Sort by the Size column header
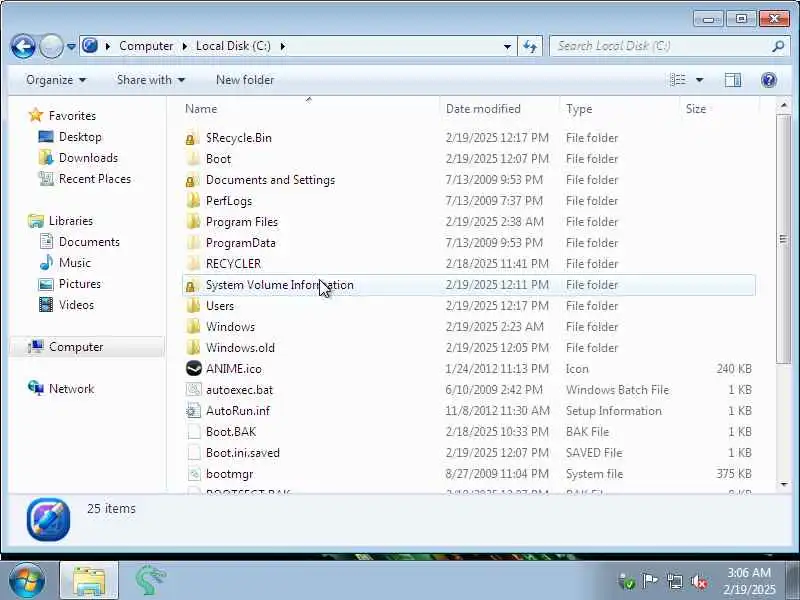800x600 pixels. point(696,109)
